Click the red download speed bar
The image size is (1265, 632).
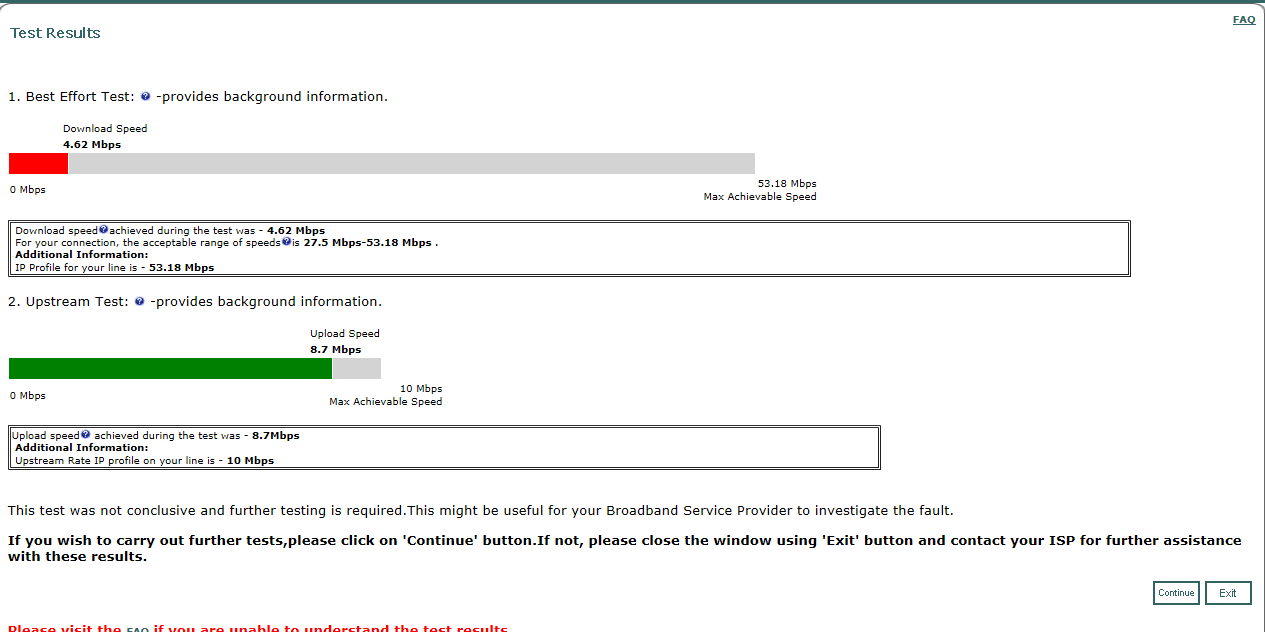[38, 164]
